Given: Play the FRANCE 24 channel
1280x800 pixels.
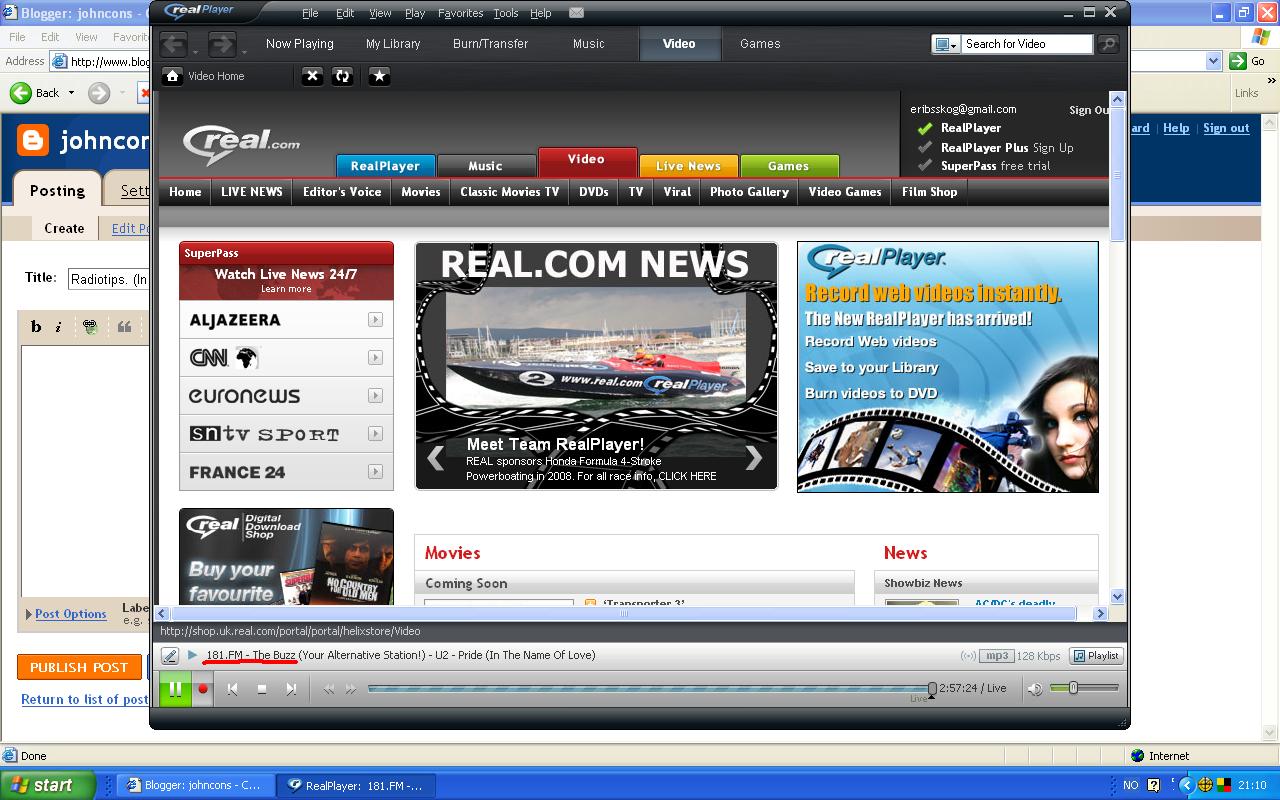Looking at the screenshot, I should (x=286, y=472).
